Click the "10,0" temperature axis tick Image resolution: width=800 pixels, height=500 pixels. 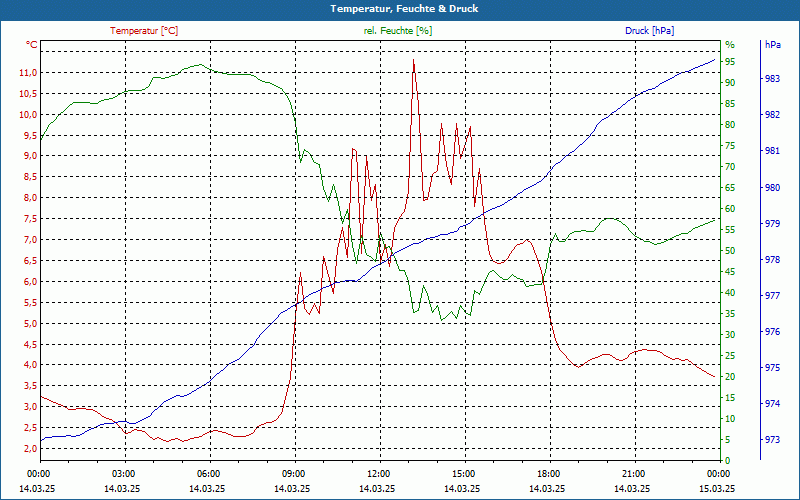(28, 115)
